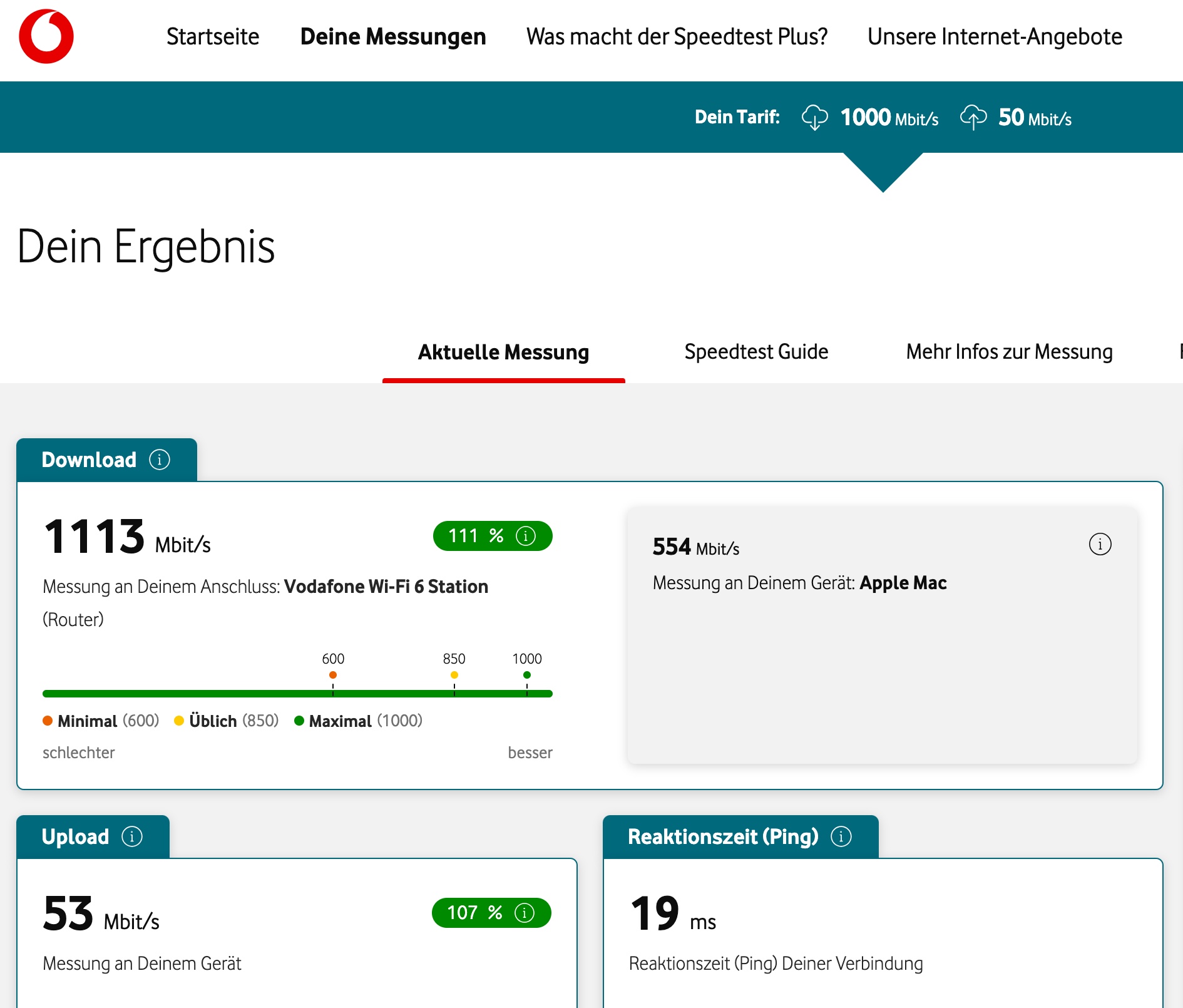Screen dimensions: 1183x1008
Task: Click the green 107 % badge
Action: [491, 913]
